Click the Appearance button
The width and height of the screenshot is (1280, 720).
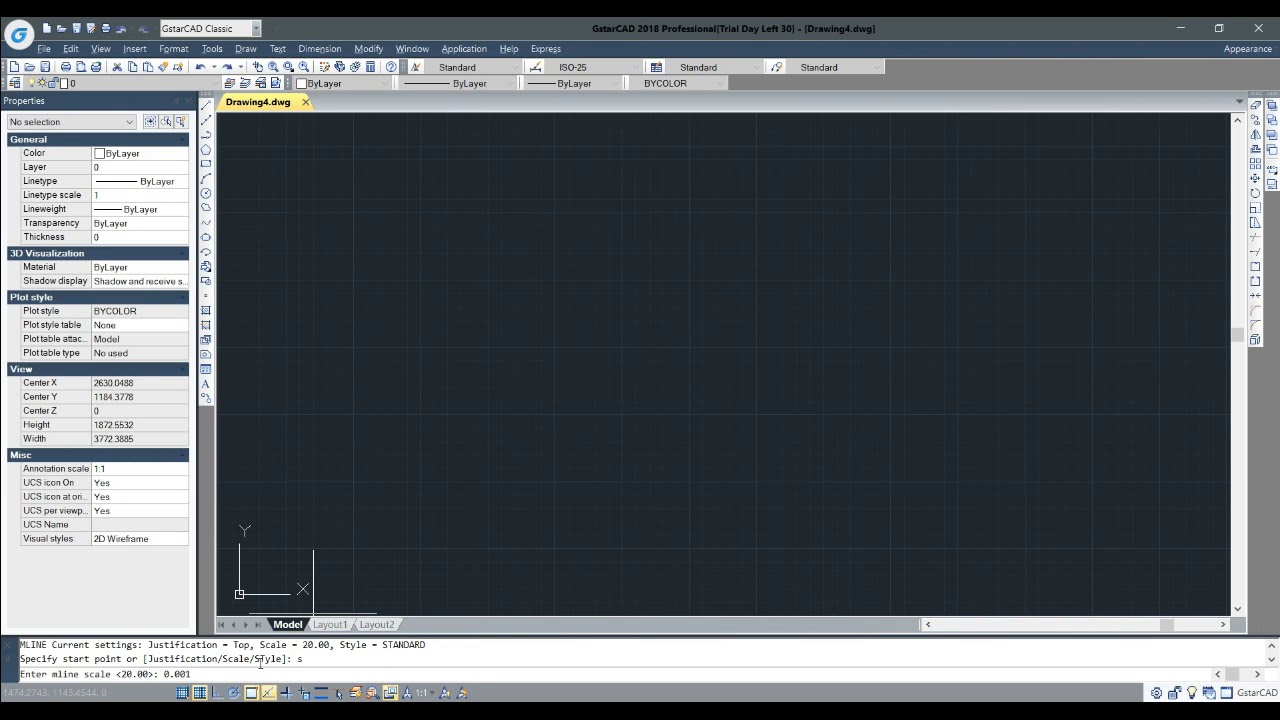coord(1248,48)
